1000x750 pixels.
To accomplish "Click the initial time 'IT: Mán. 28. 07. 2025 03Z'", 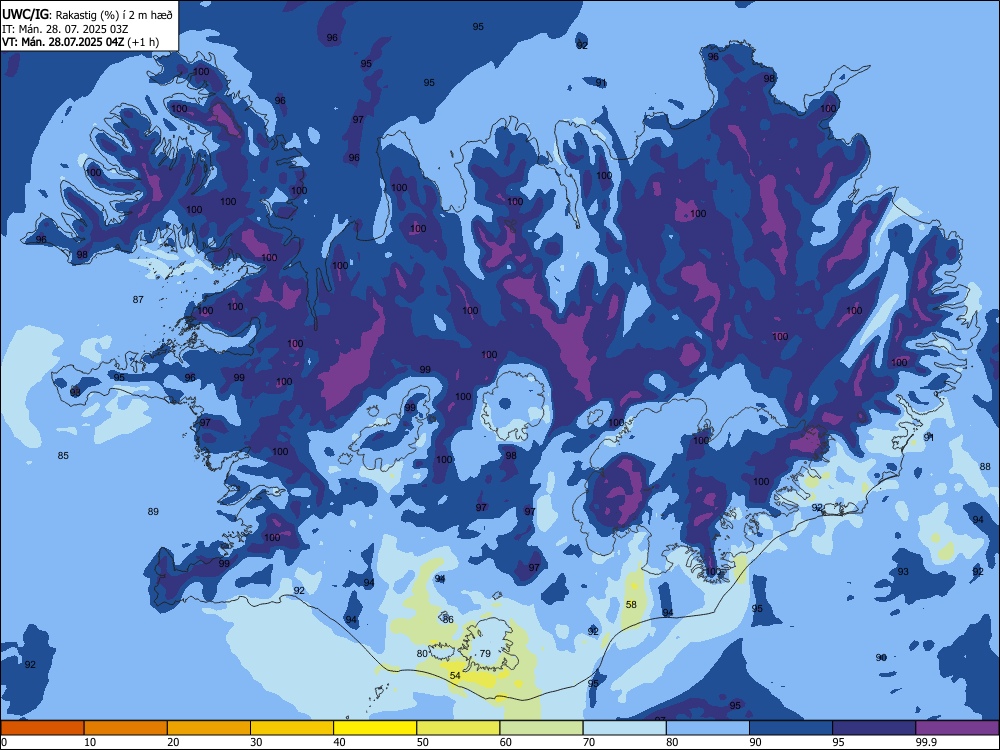I will [x=65, y=29].
